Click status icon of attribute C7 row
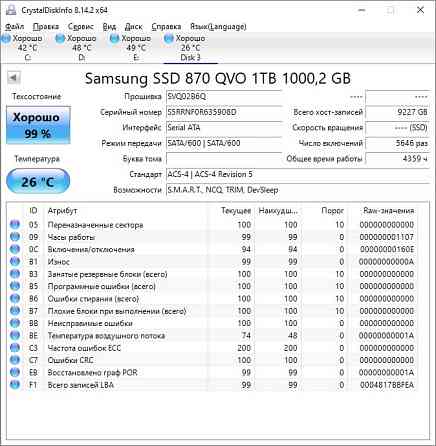The height and width of the screenshot is (446, 436). click(15, 360)
